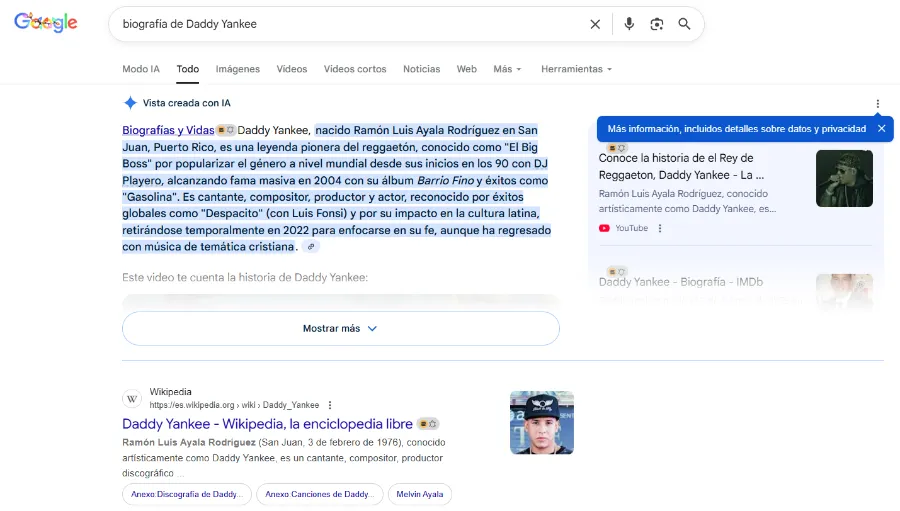Click badge above IMDb Biografía card
This screenshot has height=511, width=900.
(x=616, y=271)
